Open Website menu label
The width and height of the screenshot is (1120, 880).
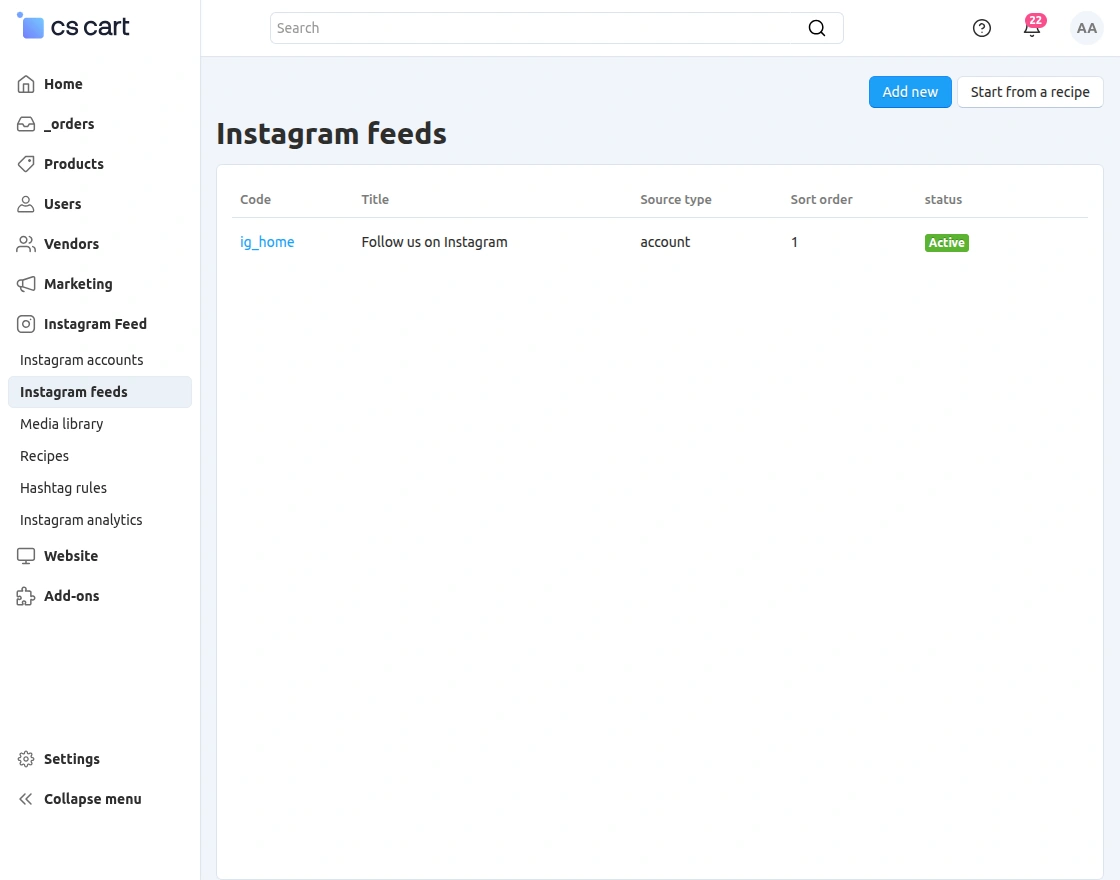(71, 556)
